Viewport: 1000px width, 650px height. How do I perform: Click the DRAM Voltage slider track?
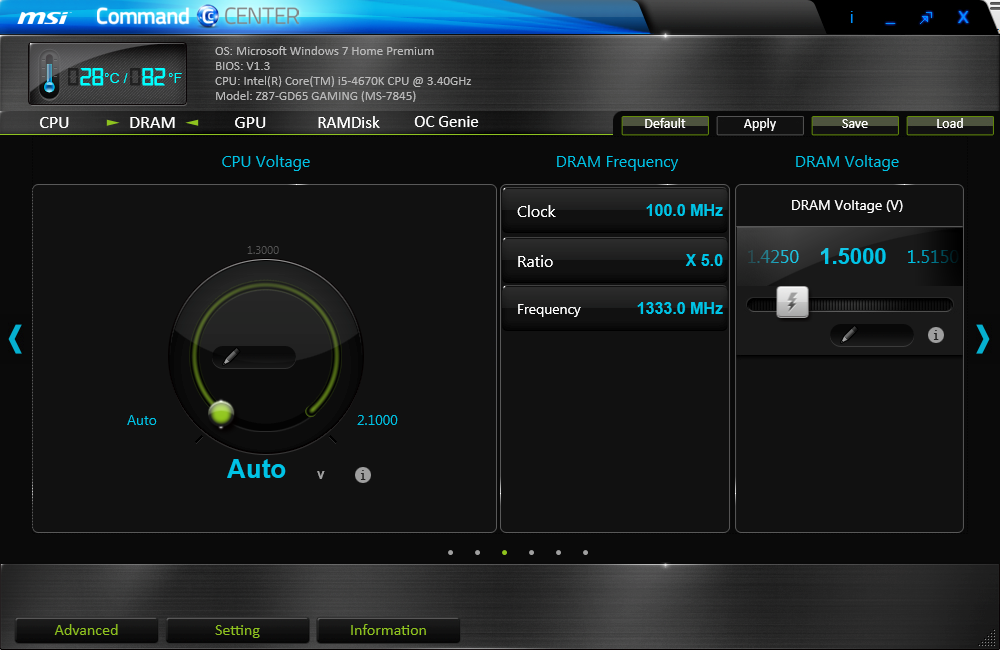[850, 305]
